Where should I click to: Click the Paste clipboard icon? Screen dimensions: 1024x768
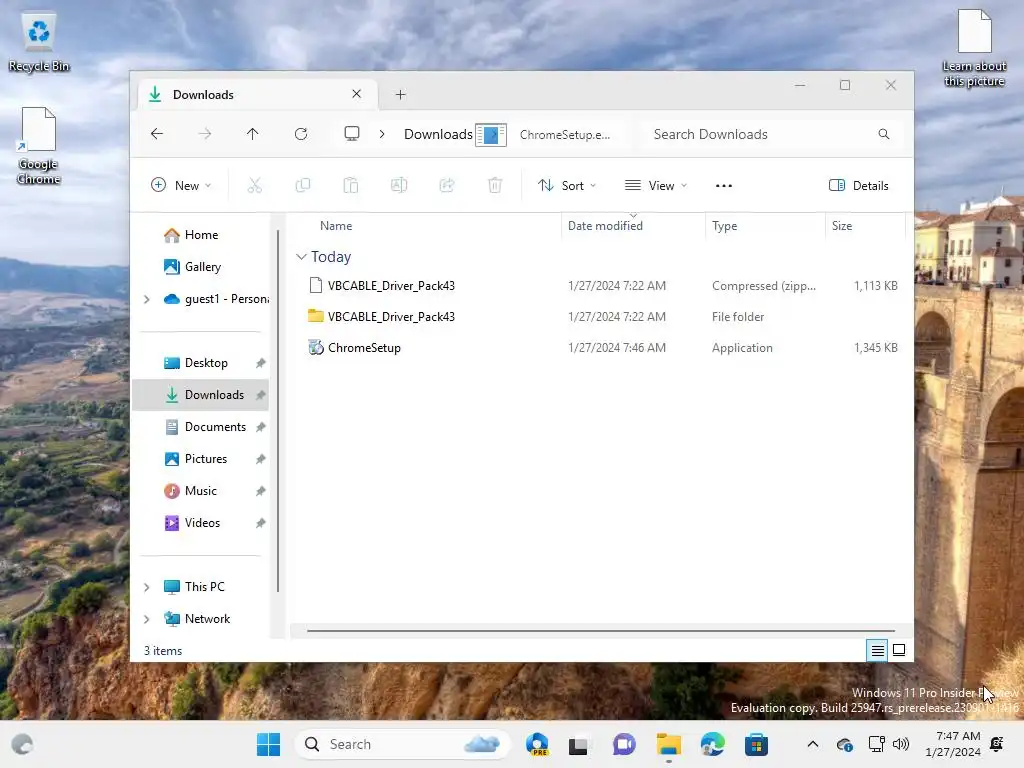tap(351, 185)
